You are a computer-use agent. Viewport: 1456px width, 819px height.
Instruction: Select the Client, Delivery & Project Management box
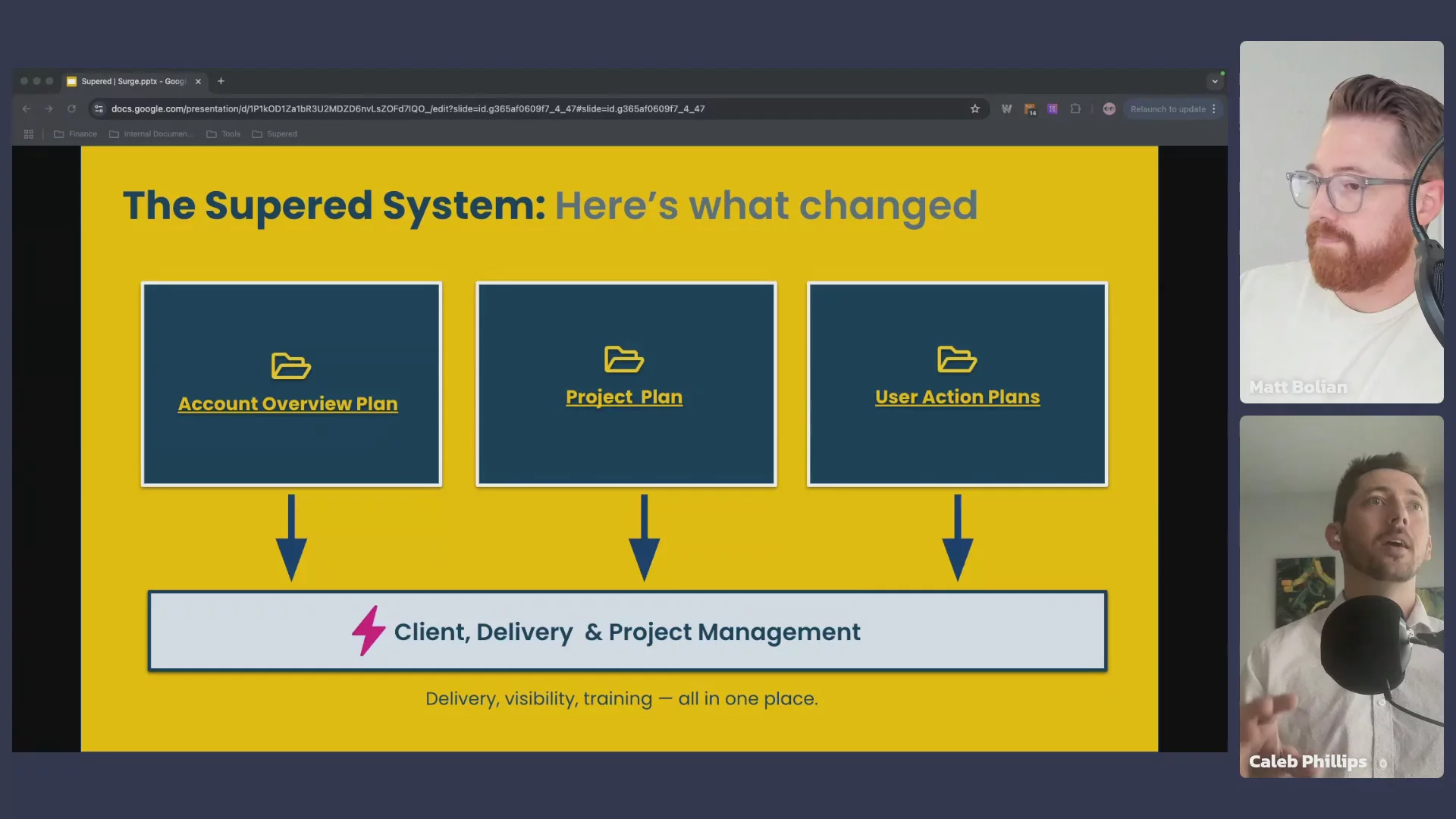[628, 631]
